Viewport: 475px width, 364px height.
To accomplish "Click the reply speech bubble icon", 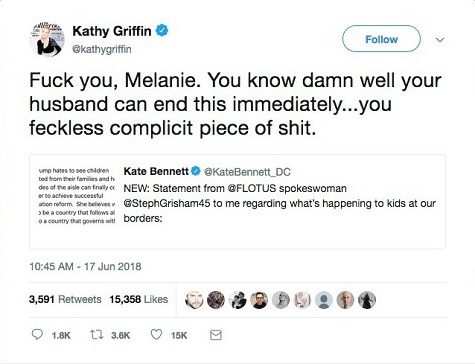I will pyautogui.click(x=37, y=334).
